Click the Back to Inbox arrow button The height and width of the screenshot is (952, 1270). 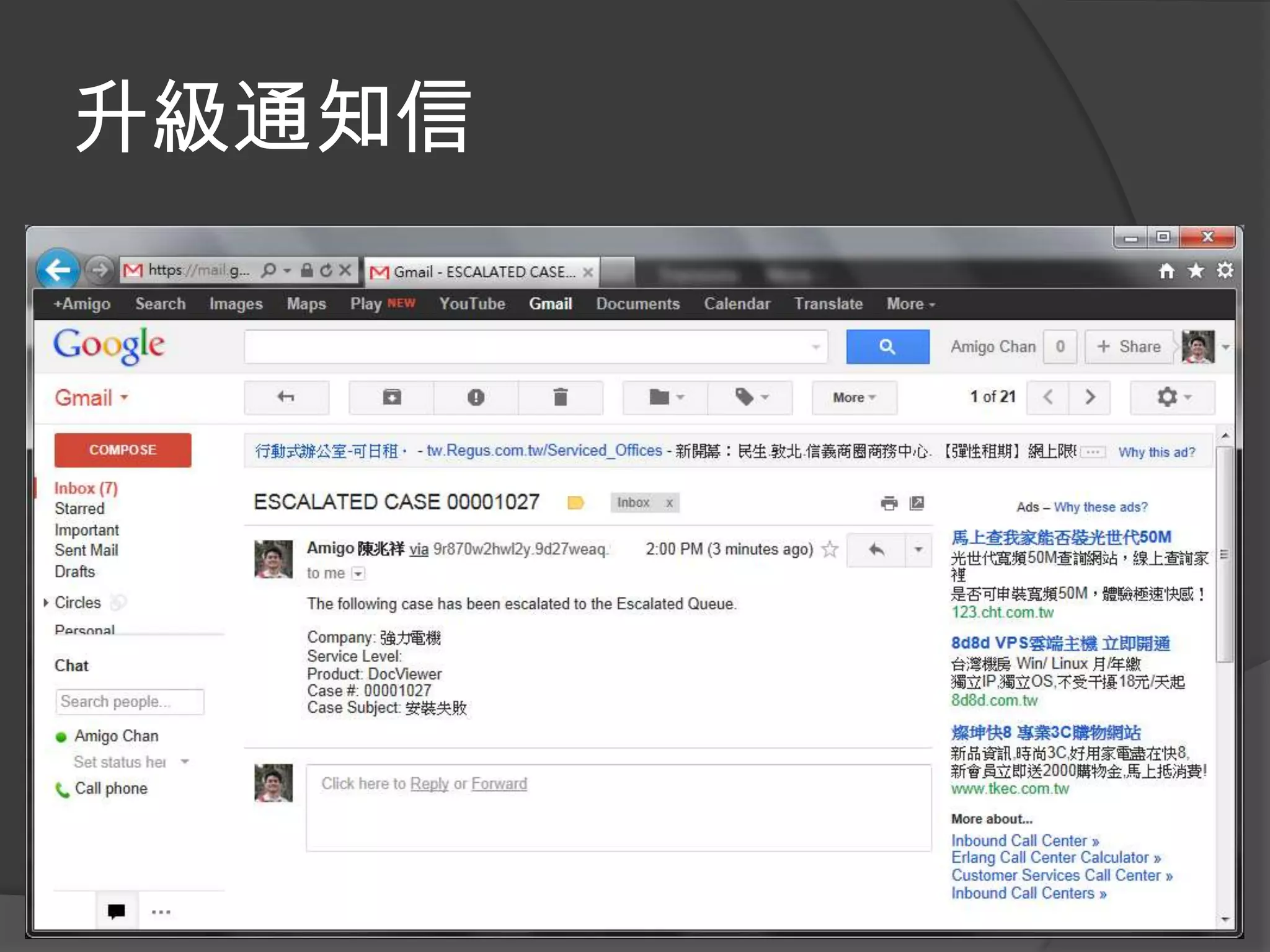coord(286,397)
